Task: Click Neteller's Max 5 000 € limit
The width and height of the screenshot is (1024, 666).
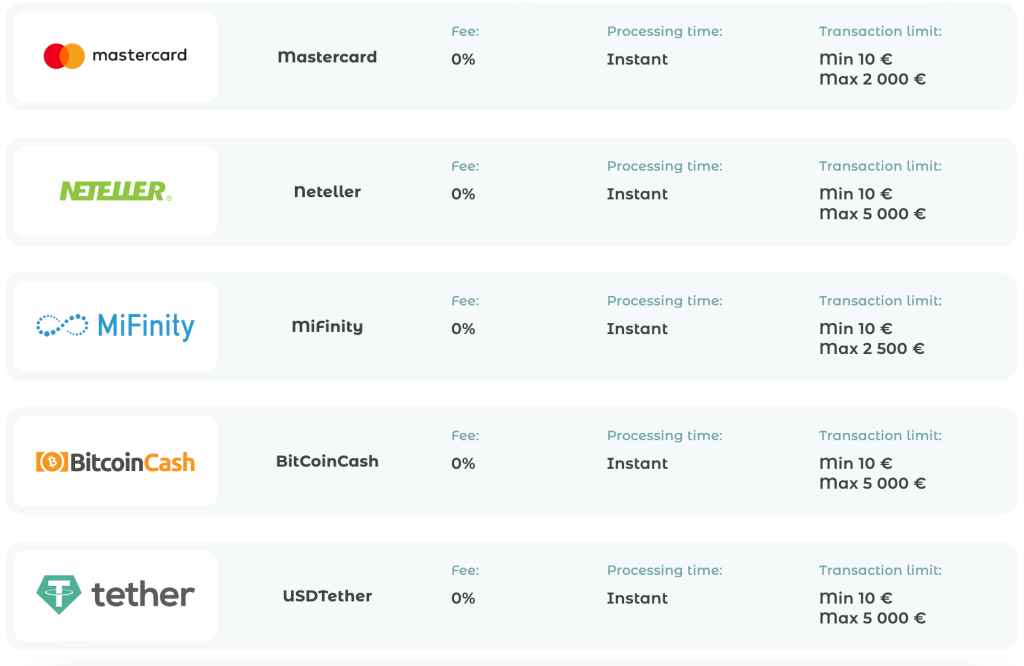Action: coord(872,214)
